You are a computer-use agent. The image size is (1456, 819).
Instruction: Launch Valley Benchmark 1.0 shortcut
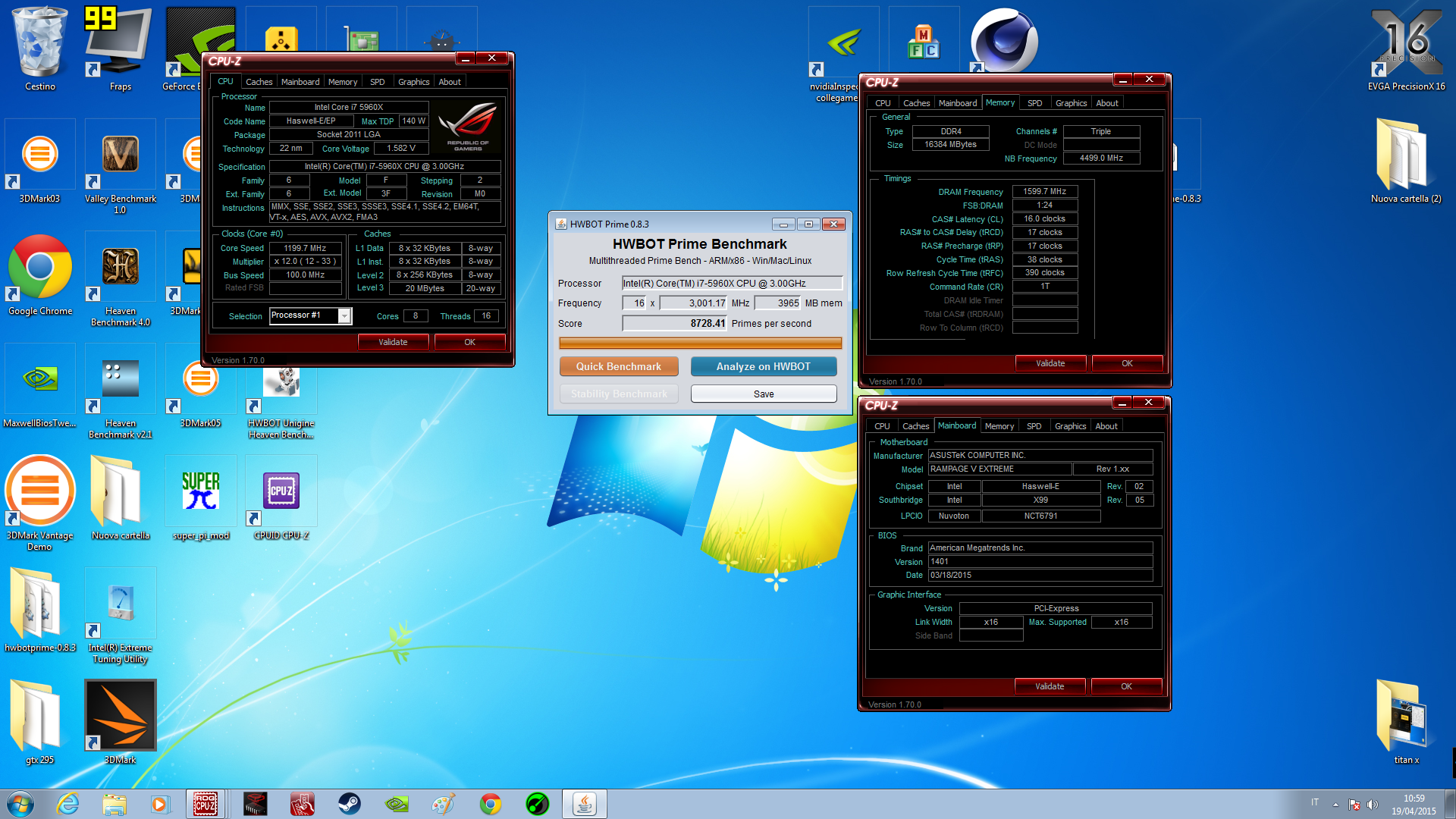(x=120, y=167)
